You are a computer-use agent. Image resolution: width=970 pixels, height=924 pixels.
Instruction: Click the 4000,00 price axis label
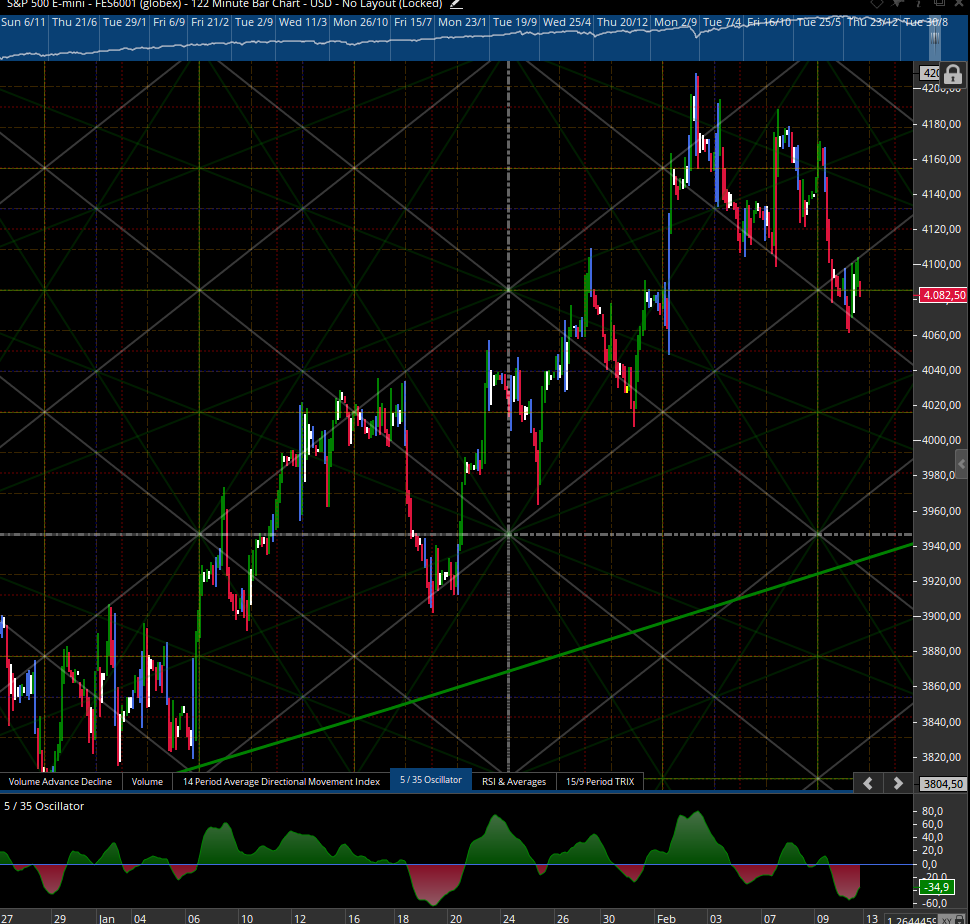click(941, 440)
